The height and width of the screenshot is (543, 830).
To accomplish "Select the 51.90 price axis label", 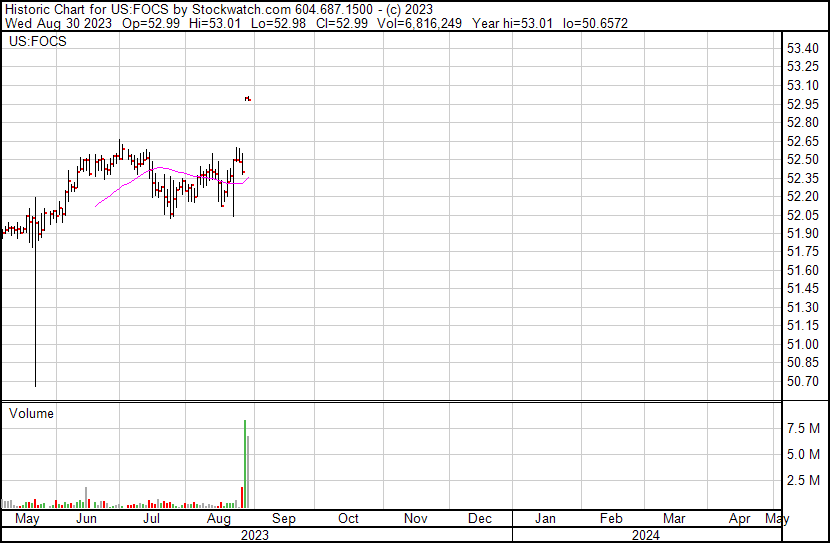I will click(x=802, y=233).
